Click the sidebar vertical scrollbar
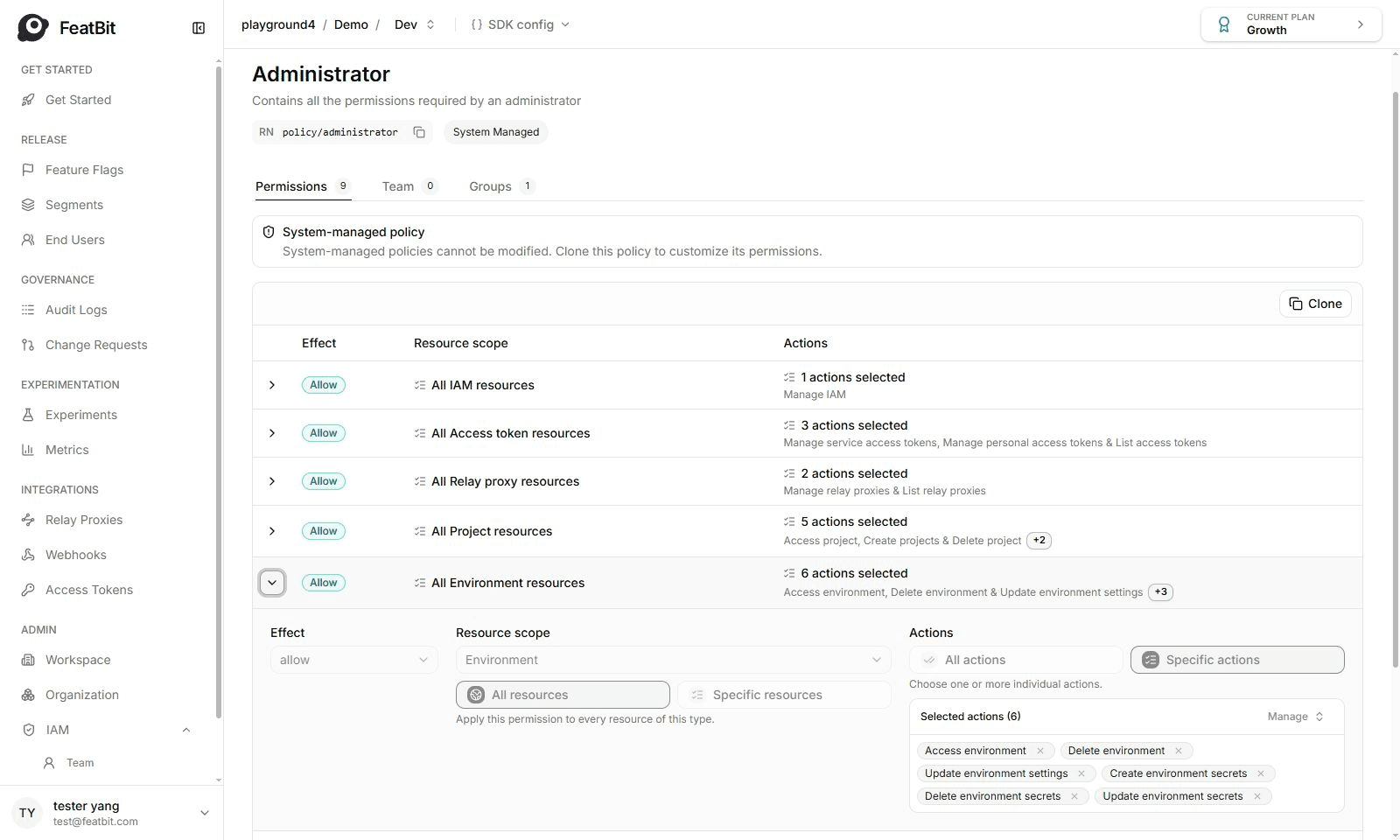The height and width of the screenshot is (840, 1400). pyautogui.click(x=219, y=390)
